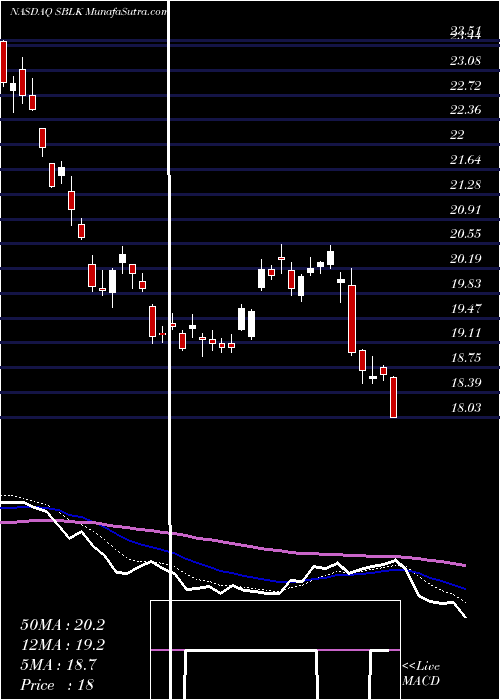500x700 pixels.
Task: Click the NASDAQ SBLK MunafaSutra.com title
Action: tap(88, 12)
